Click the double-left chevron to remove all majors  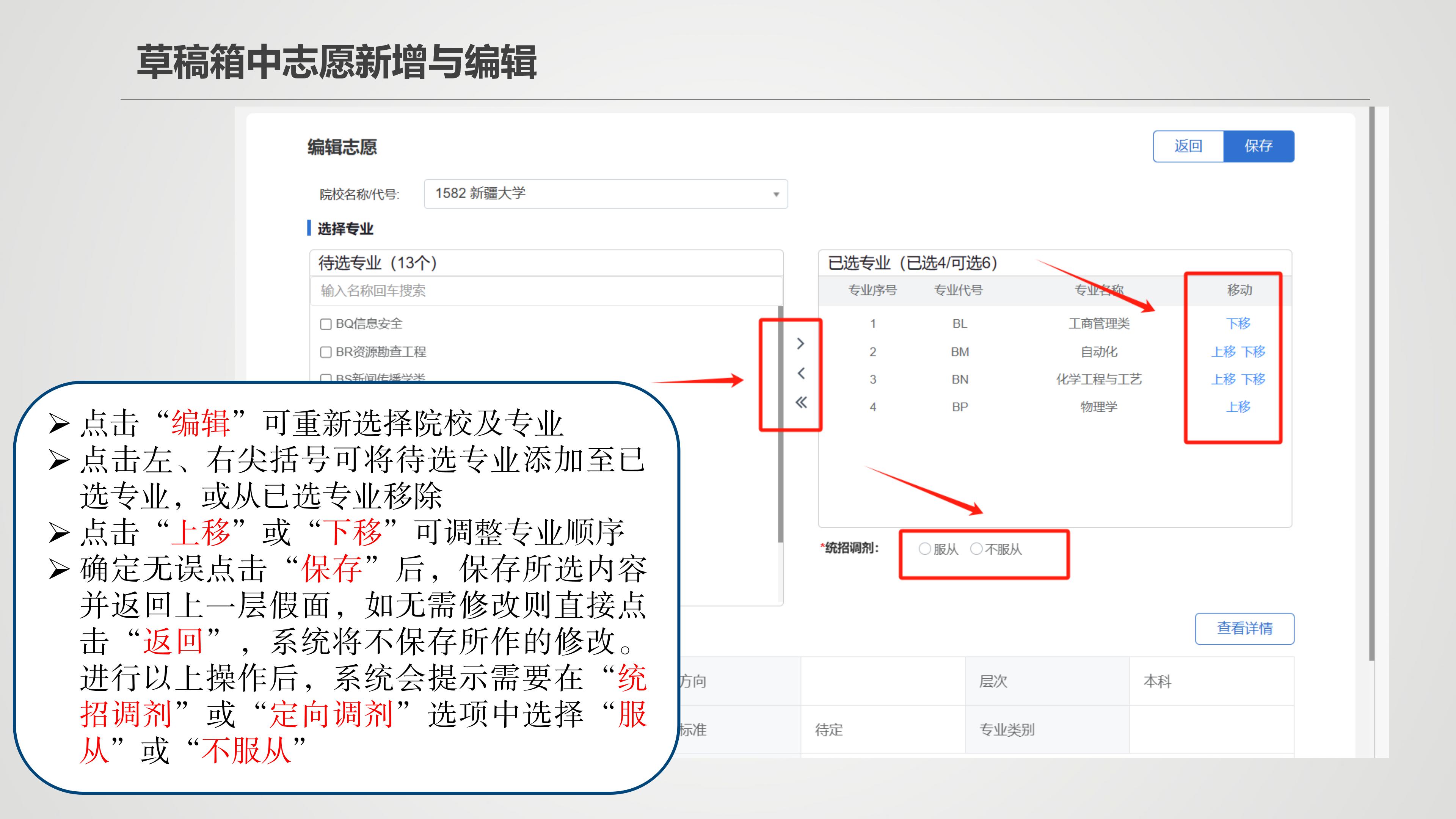(x=801, y=402)
